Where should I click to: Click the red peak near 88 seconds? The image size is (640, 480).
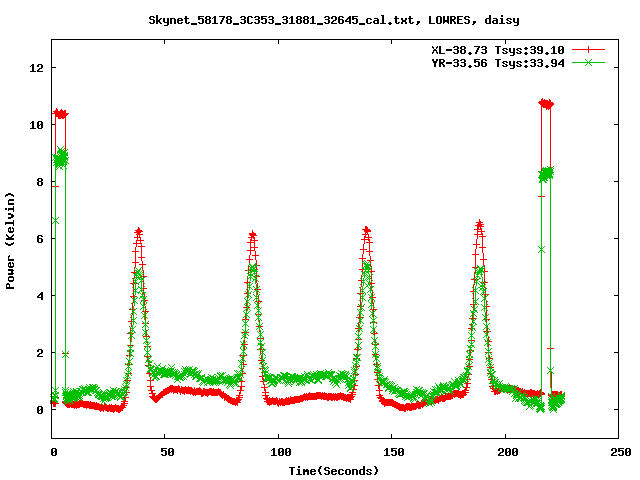point(253,235)
